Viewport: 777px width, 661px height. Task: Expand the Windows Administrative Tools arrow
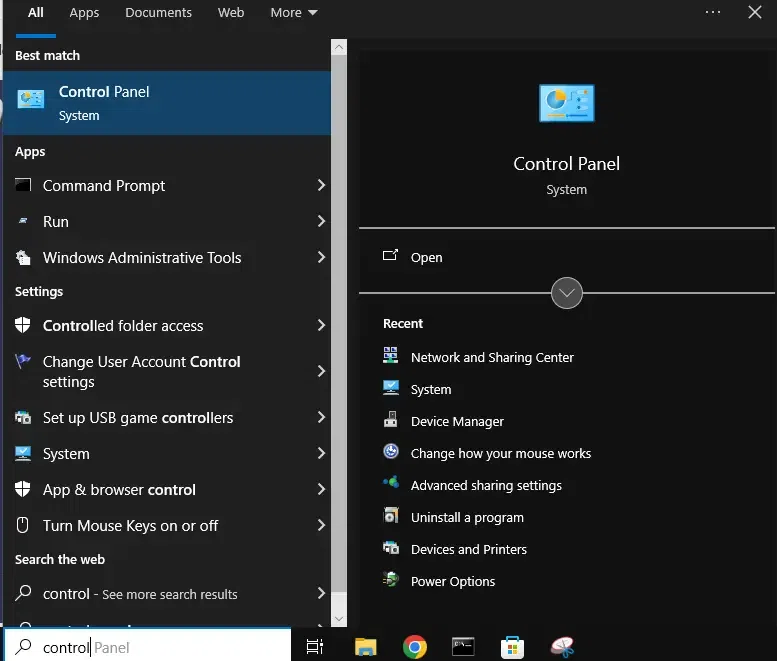coord(321,257)
